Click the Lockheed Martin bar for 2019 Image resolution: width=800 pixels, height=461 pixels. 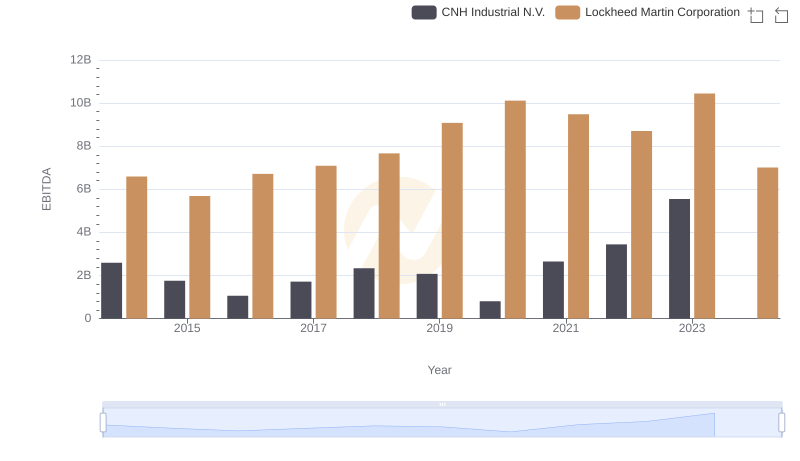click(452, 221)
